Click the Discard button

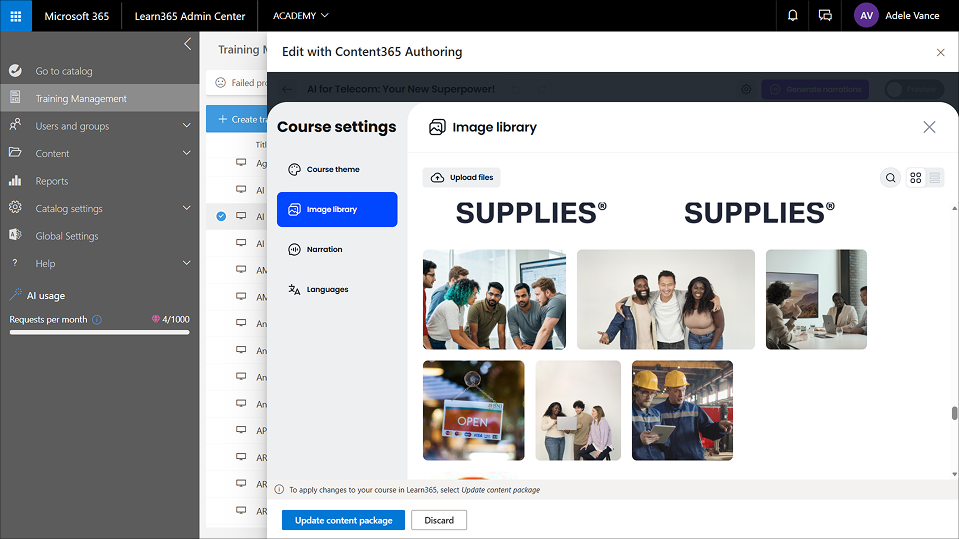[439, 520]
